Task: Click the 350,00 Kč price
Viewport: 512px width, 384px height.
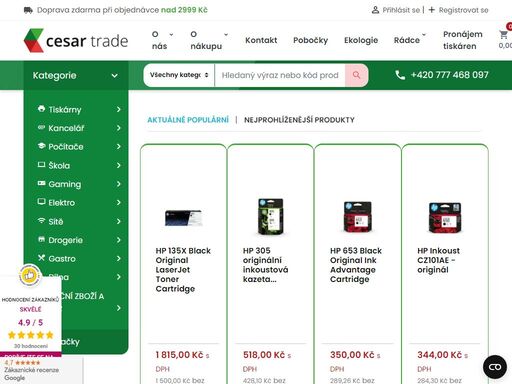Action: pyautogui.click(x=352, y=355)
